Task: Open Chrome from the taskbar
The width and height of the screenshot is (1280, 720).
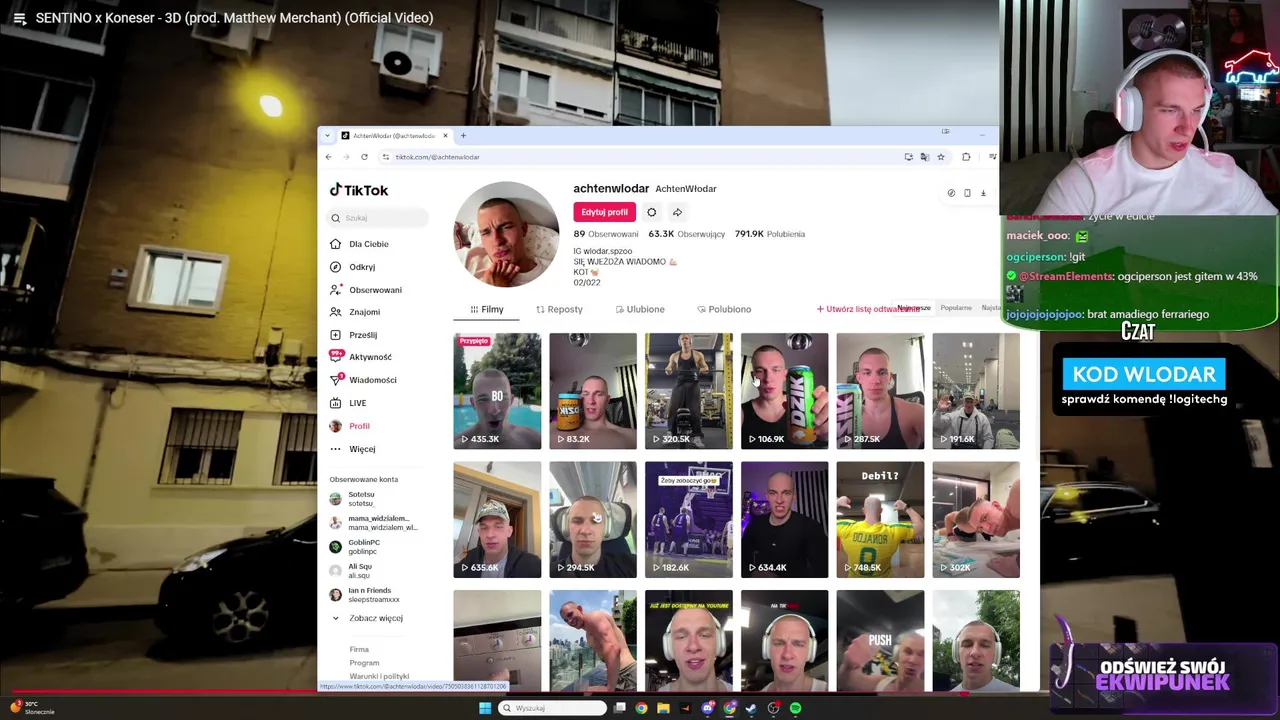Action: pos(641,708)
